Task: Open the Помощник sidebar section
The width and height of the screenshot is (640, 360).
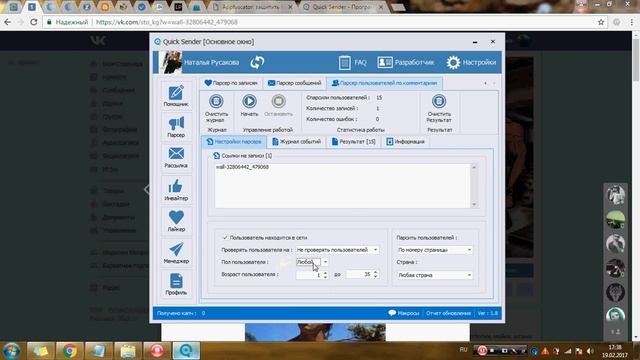Action: tap(176, 96)
